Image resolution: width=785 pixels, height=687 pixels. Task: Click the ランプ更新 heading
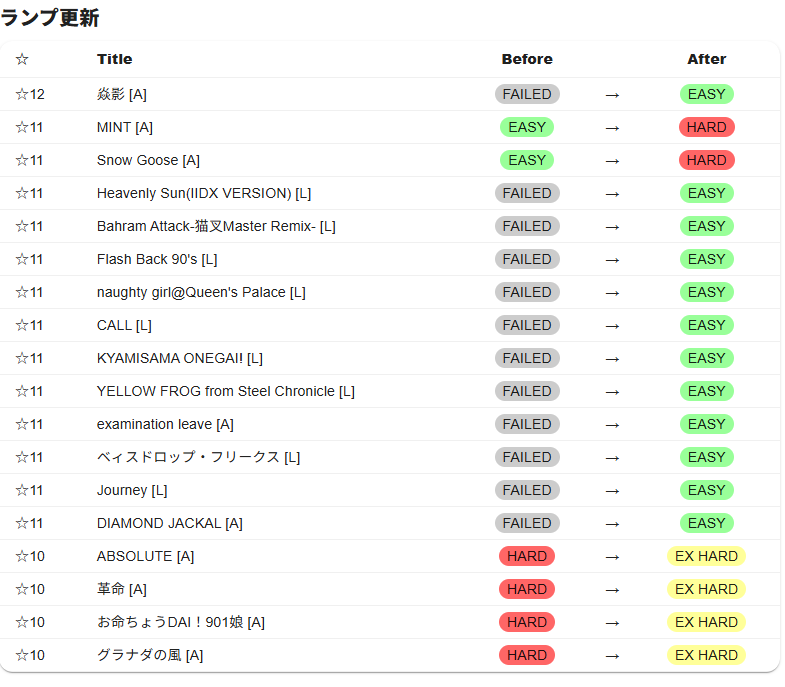coord(50,18)
